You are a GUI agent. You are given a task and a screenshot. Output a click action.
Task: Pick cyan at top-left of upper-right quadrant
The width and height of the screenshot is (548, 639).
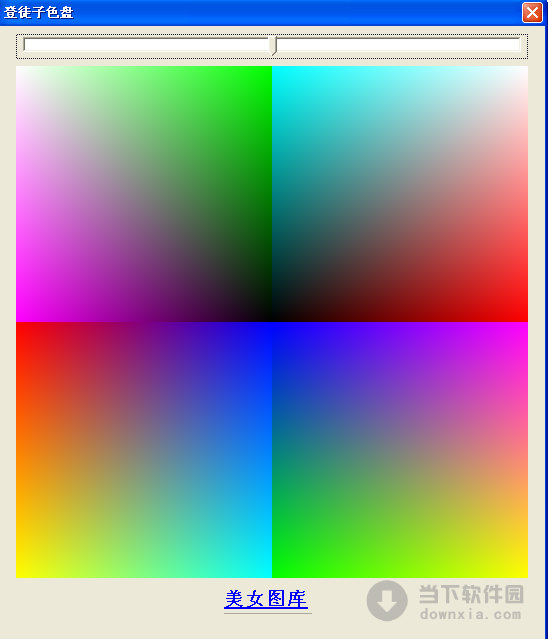pyautogui.click(x=275, y=69)
